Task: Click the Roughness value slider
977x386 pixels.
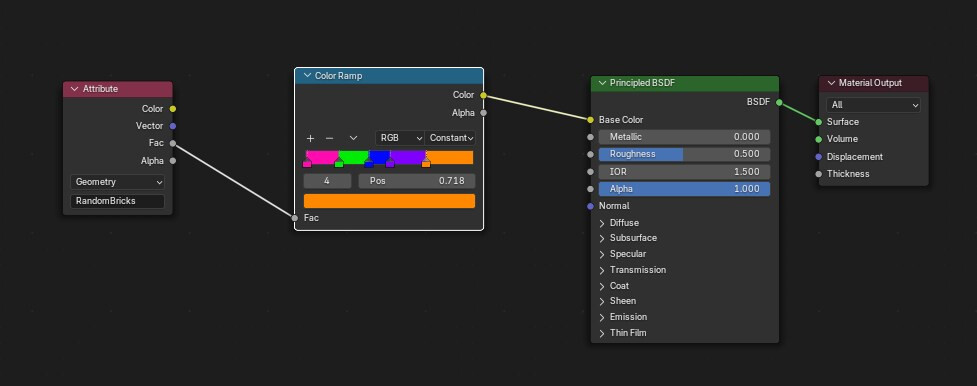Action: pyautogui.click(x=684, y=154)
